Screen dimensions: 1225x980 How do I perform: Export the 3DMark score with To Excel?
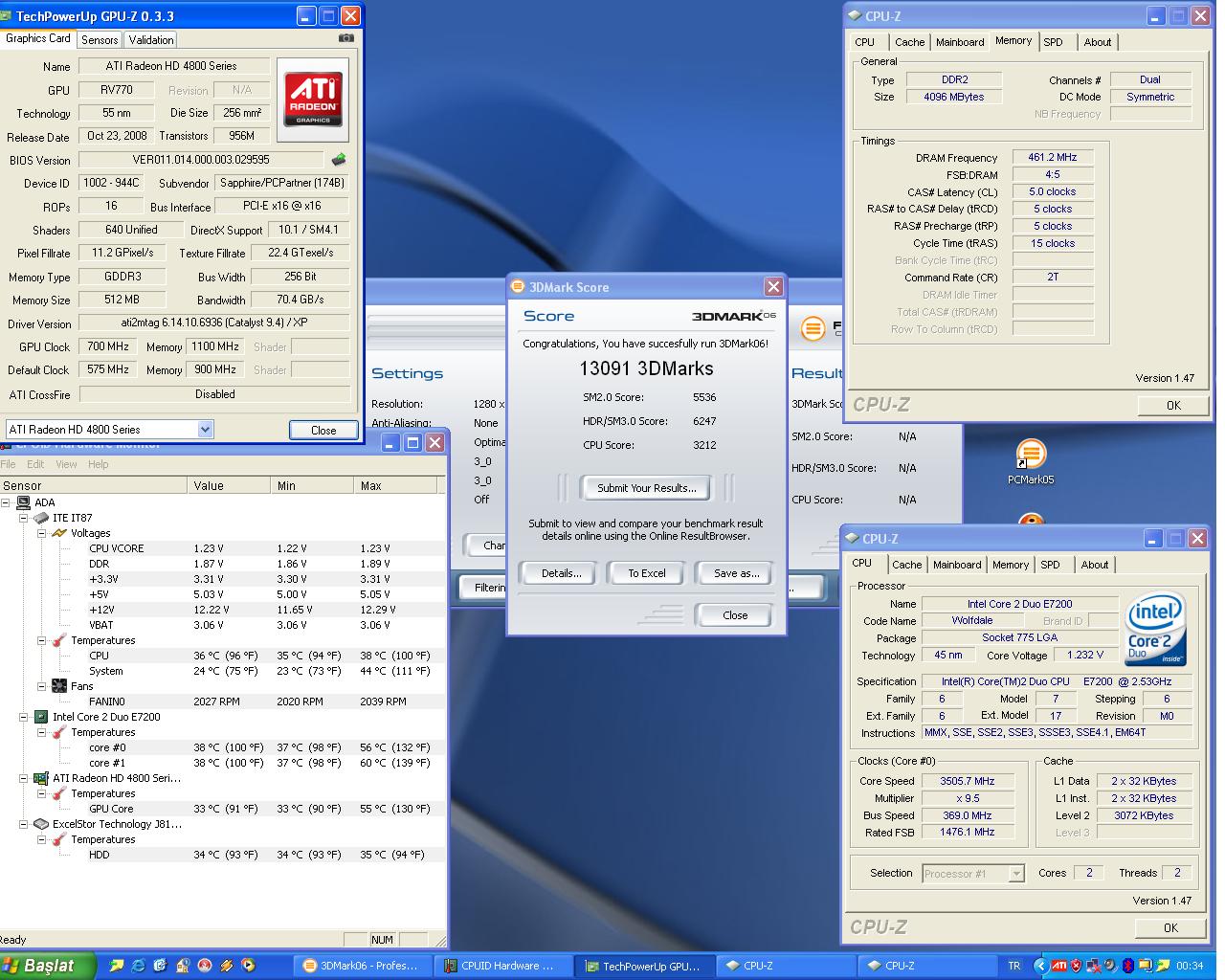(x=645, y=572)
